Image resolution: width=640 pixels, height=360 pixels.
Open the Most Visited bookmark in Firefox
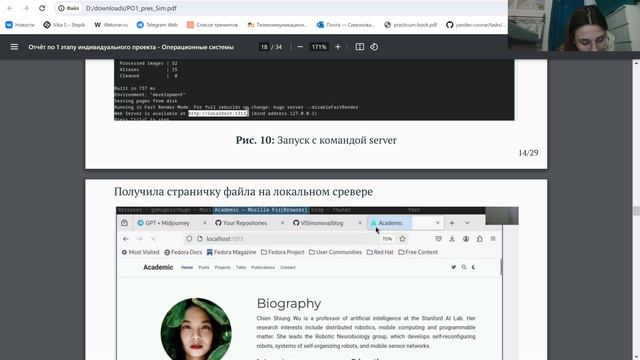140,252
